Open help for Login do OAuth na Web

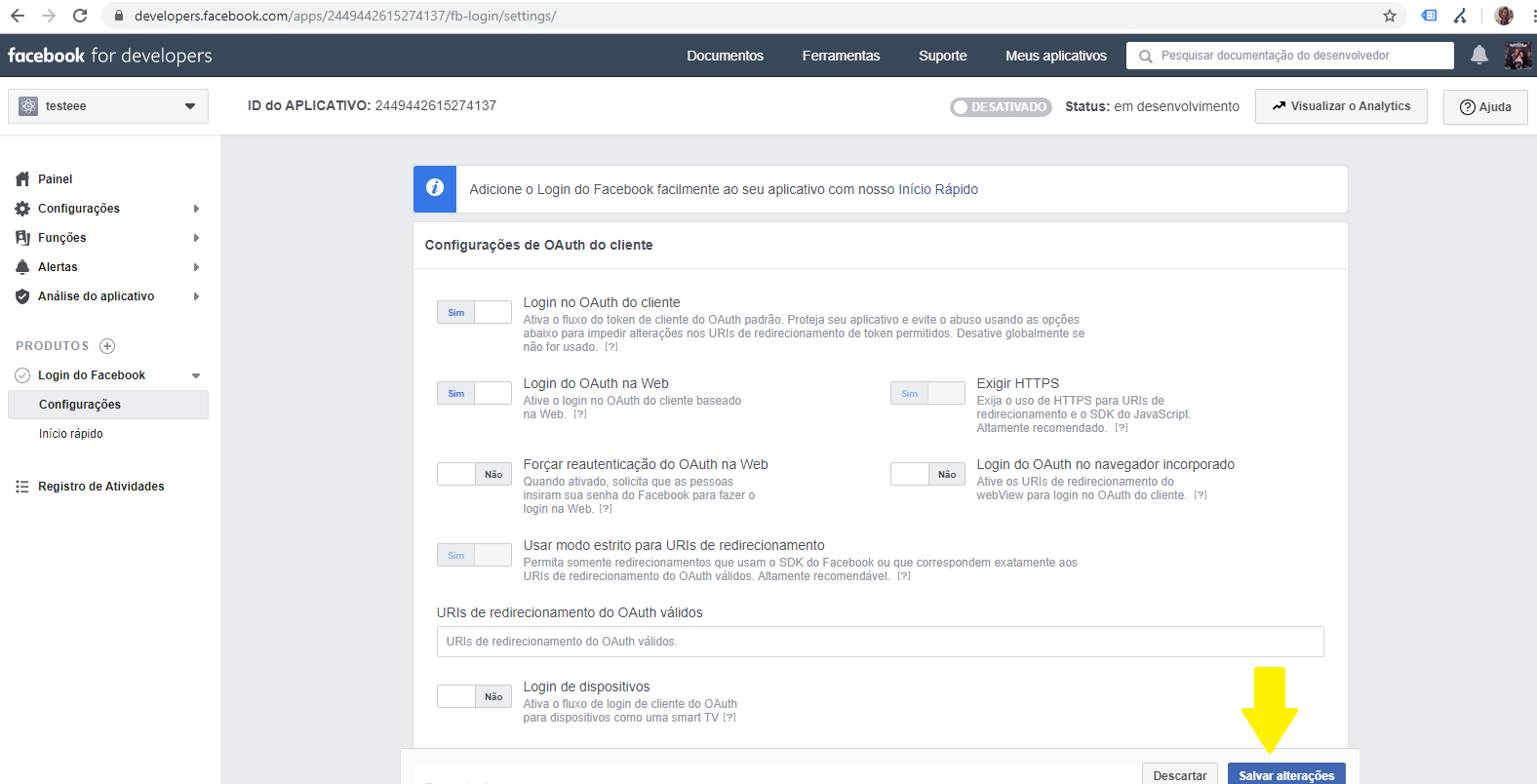[580, 414]
